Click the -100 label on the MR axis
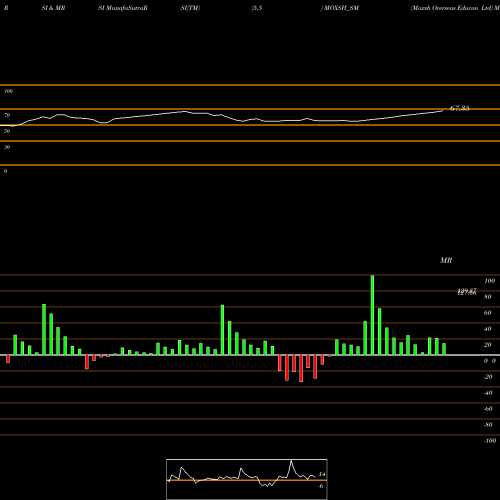This screenshot has height=500, width=500. (490, 441)
